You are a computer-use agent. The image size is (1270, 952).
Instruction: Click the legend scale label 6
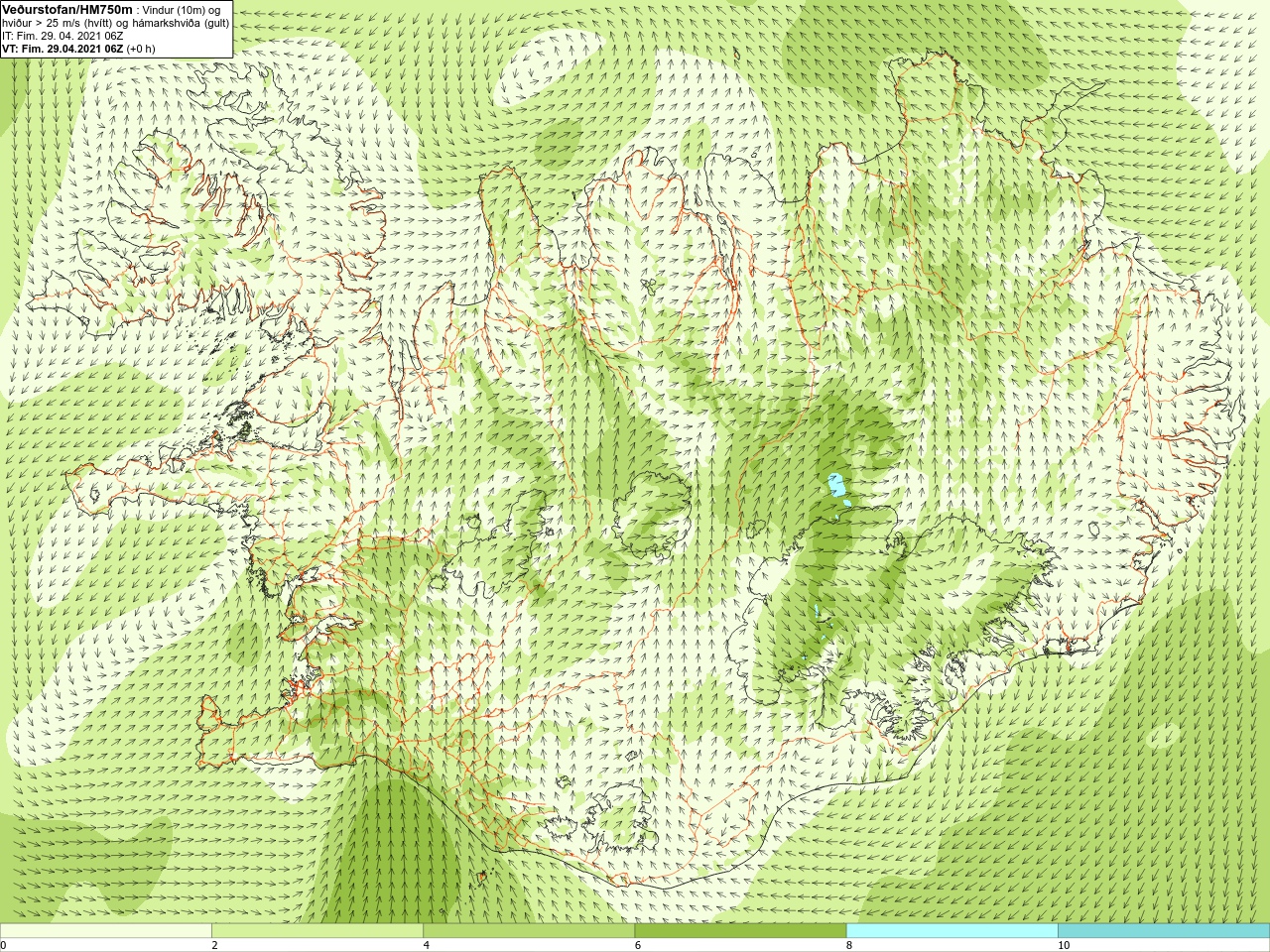(637, 945)
